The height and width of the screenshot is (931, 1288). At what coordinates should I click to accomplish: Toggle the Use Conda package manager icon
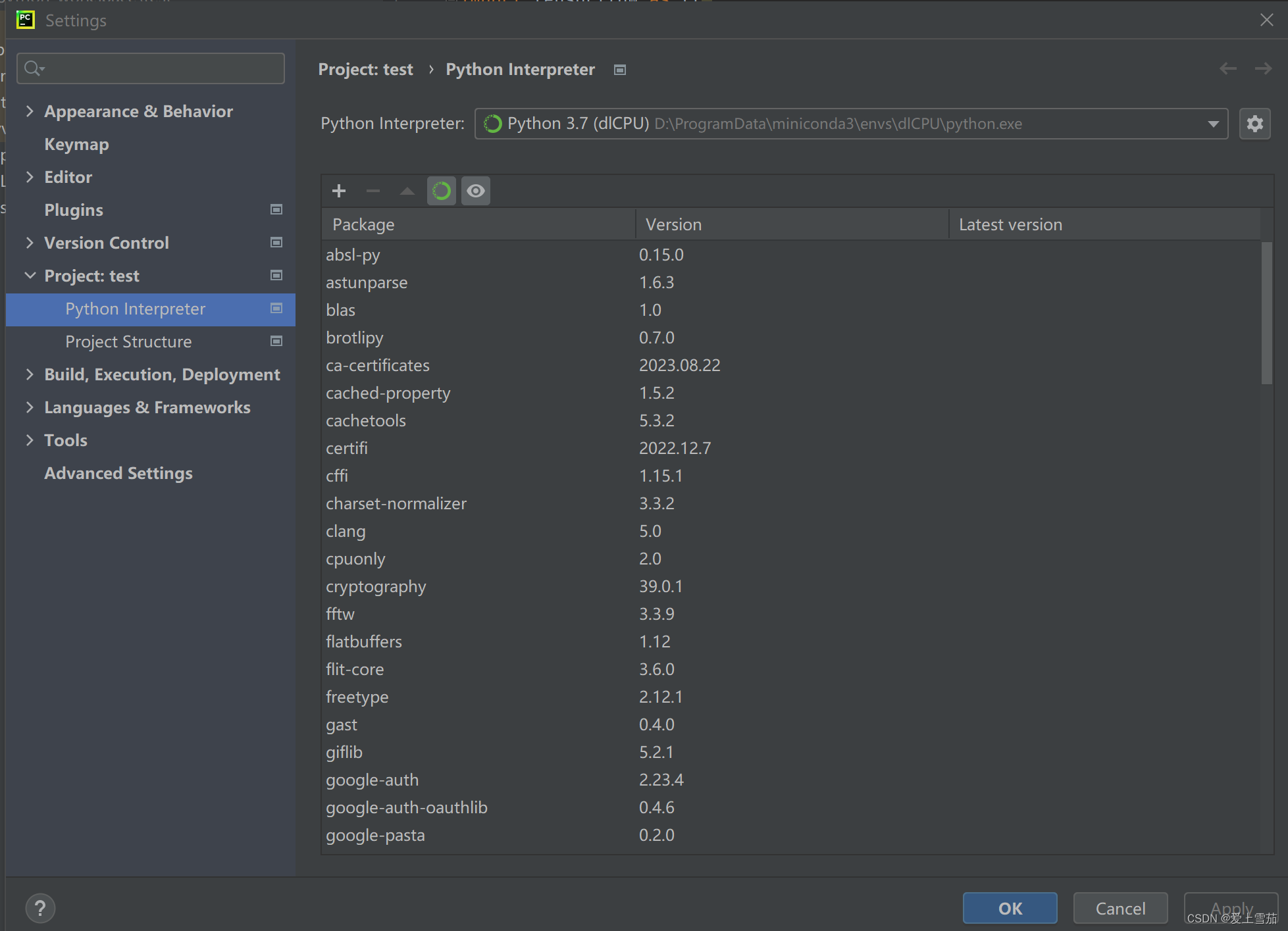point(441,191)
